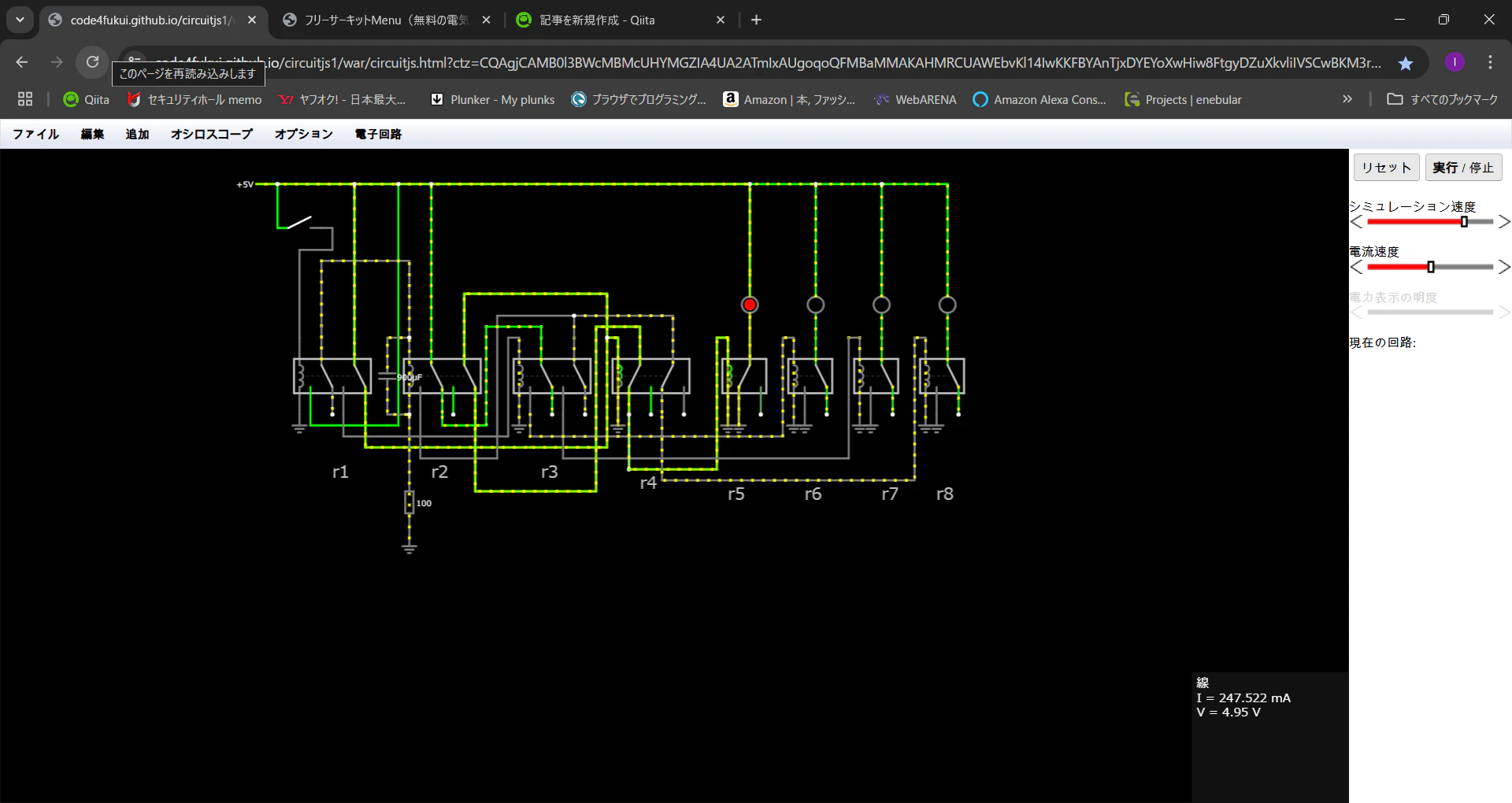
Task: Click the +5V voltage source label
Action: point(245,184)
